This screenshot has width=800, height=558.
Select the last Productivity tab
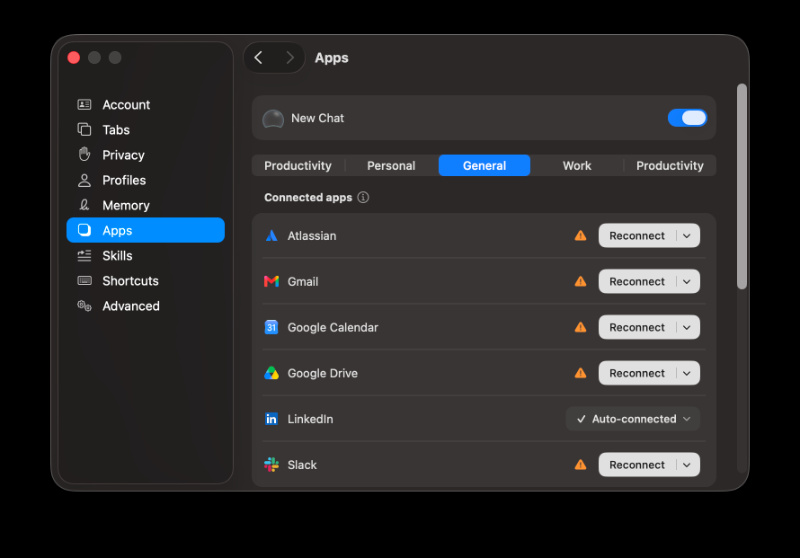(669, 166)
